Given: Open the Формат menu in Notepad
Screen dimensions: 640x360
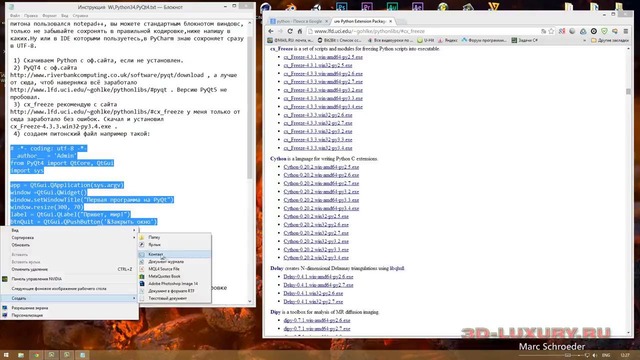Looking at the screenshot, I should click(x=49, y=16).
